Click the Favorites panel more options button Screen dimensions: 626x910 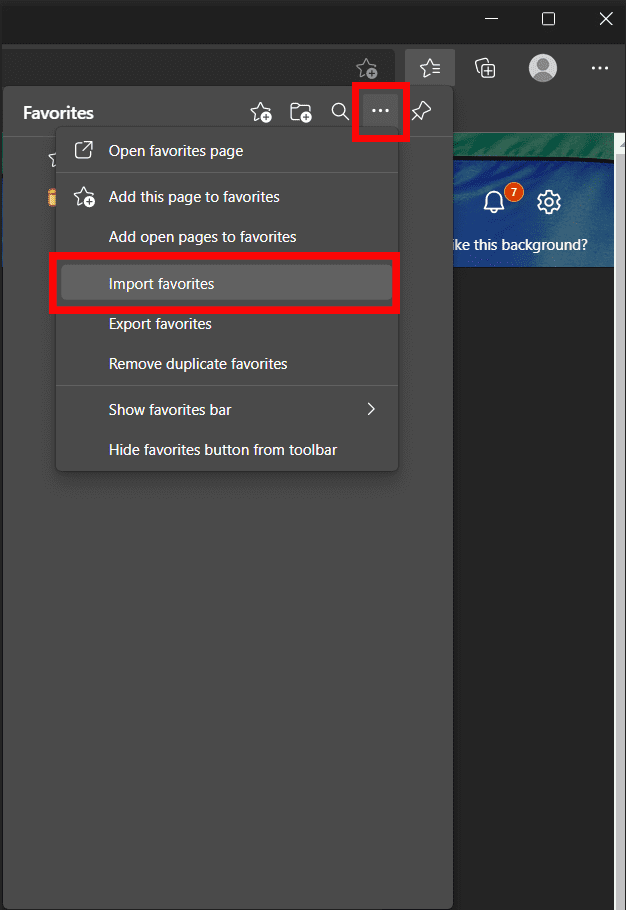coord(380,111)
